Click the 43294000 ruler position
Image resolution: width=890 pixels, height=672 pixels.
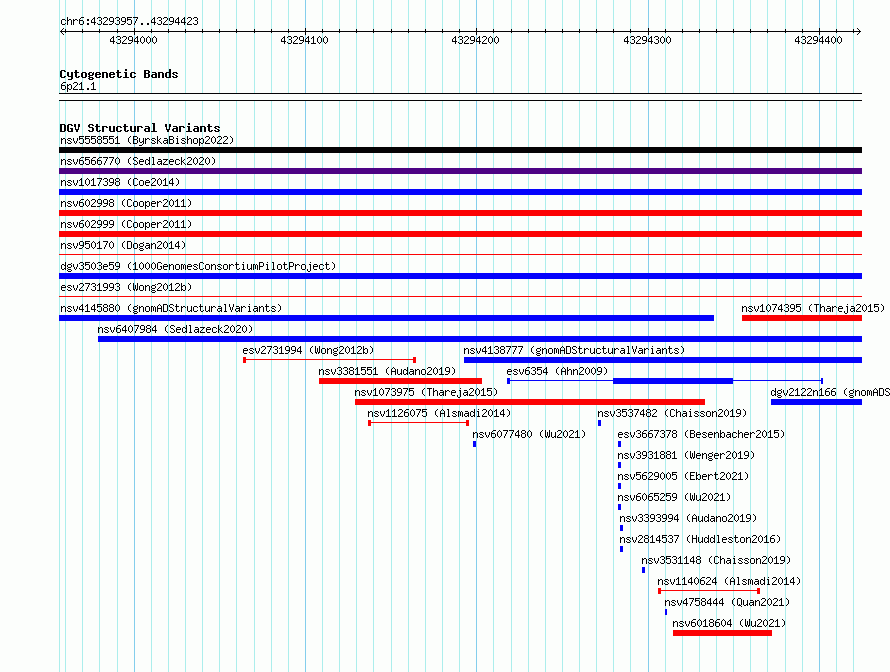133,40
